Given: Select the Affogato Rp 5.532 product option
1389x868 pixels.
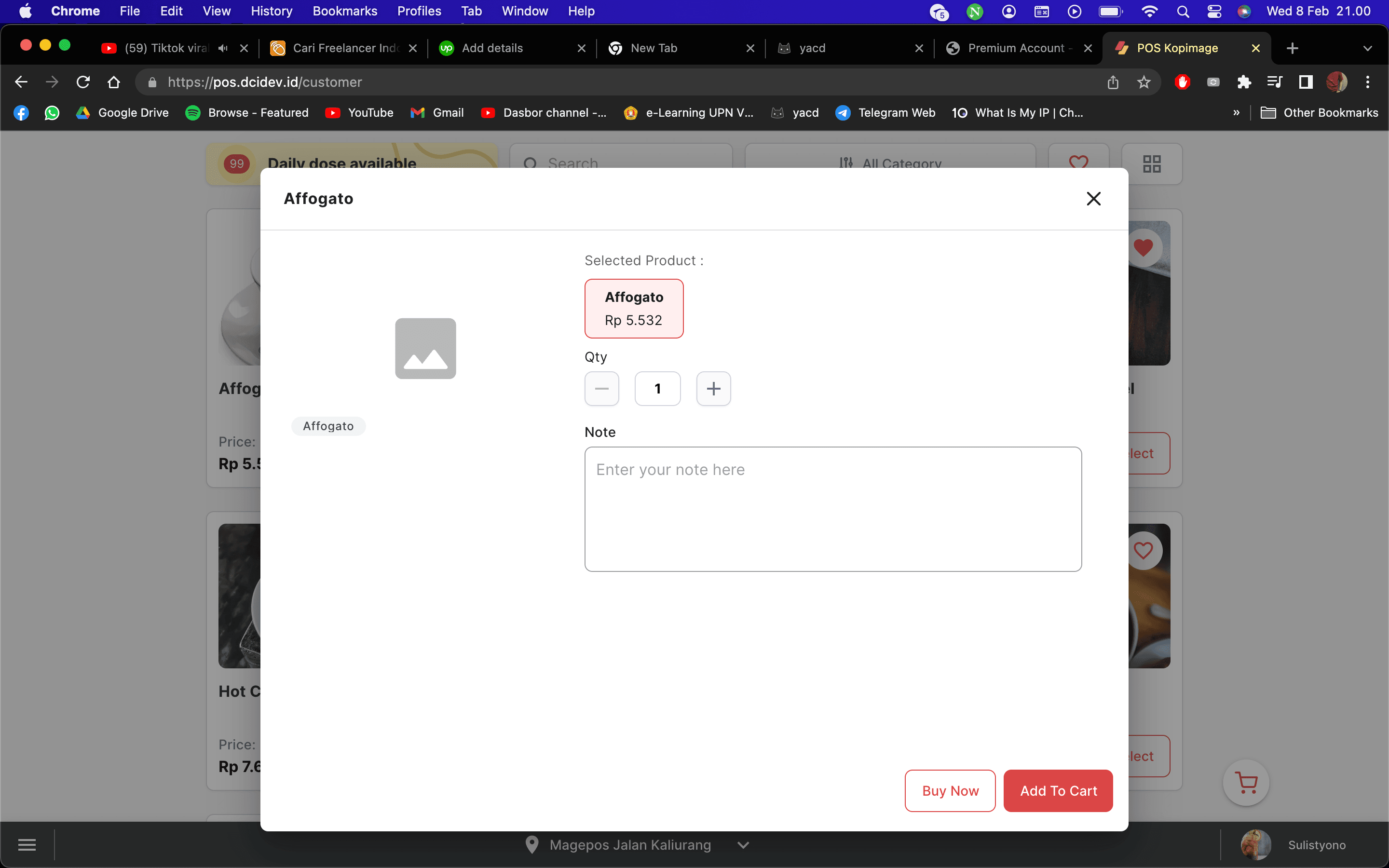Looking at the screenshot, I should tap(634, 308).
